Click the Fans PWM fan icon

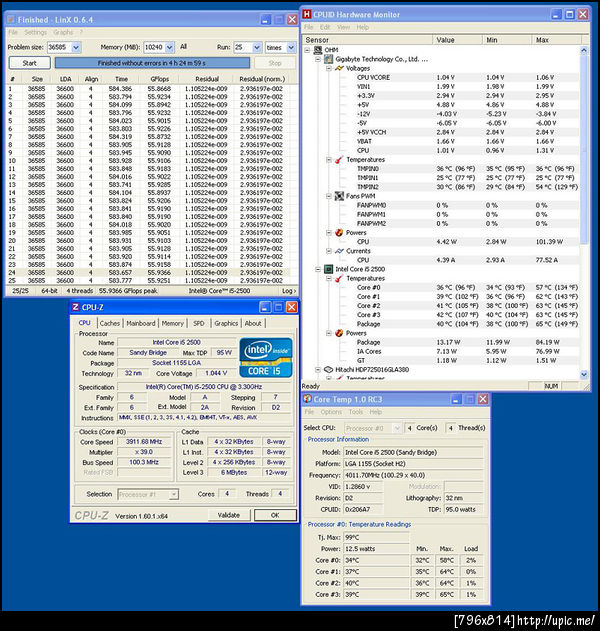339,196
